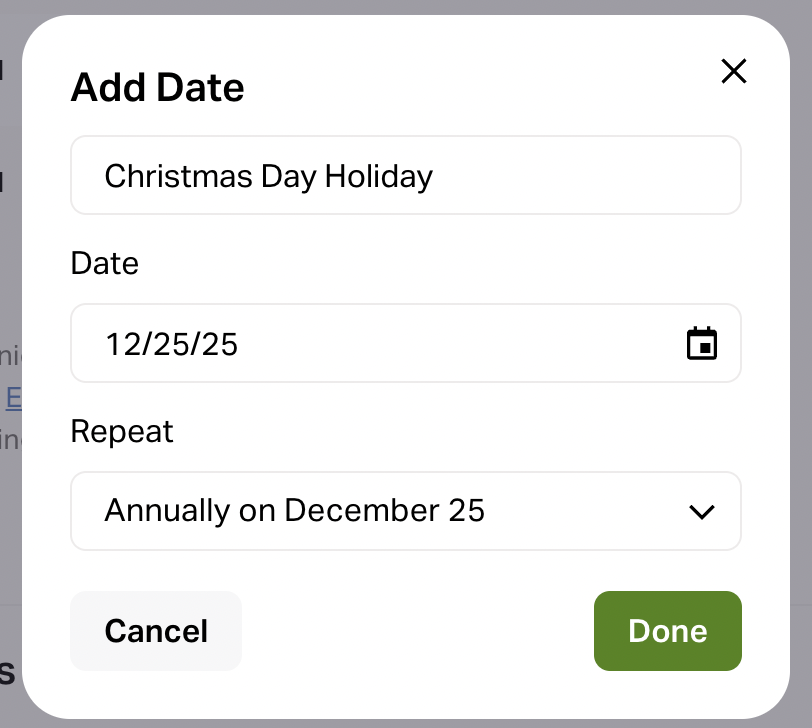Open the calendar date picker icon
This screenshot has width=812, height=728.
tap(702, 343)
